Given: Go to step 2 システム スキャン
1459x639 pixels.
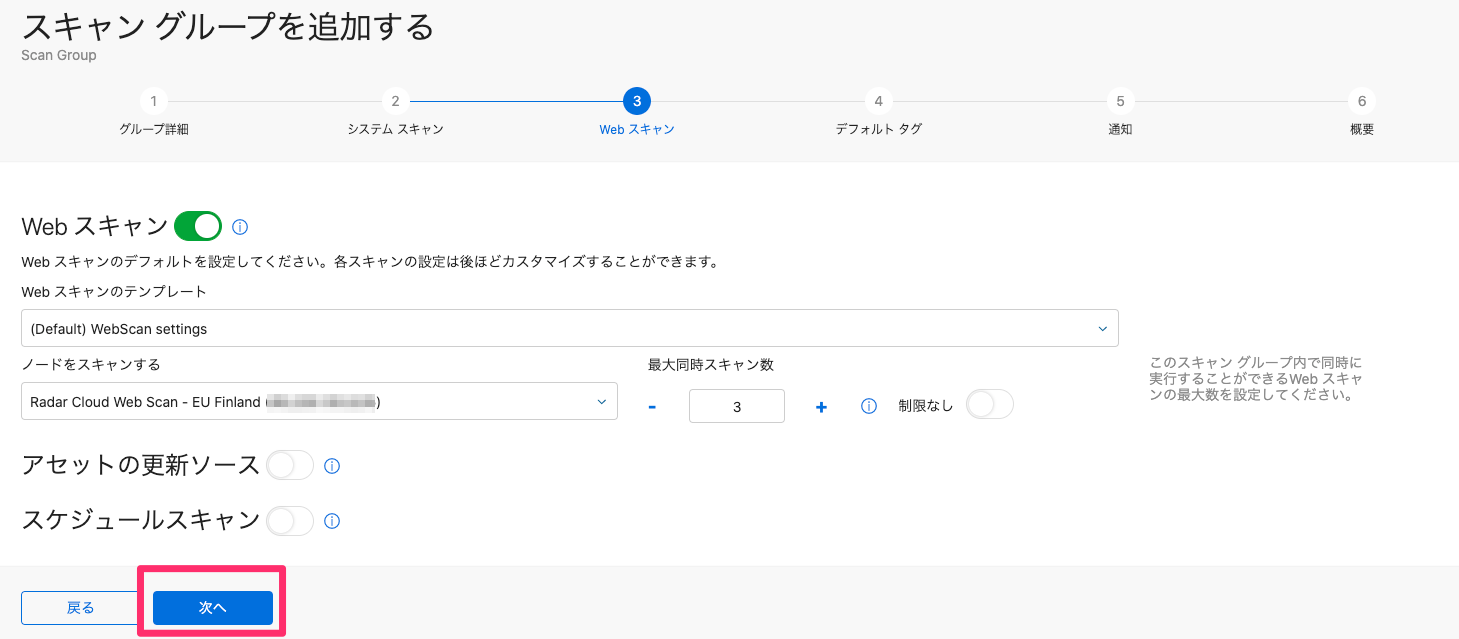Looking at the screenshot, I should tap(395, 101).
